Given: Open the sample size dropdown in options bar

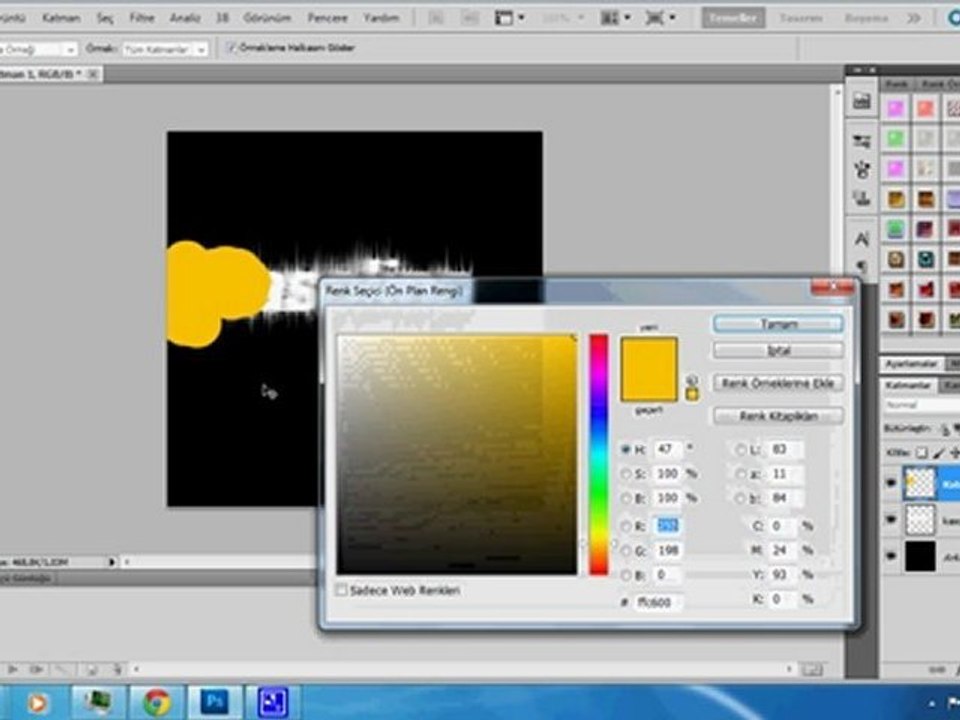Looking at the screenshot, I should (x=38, y=49).
